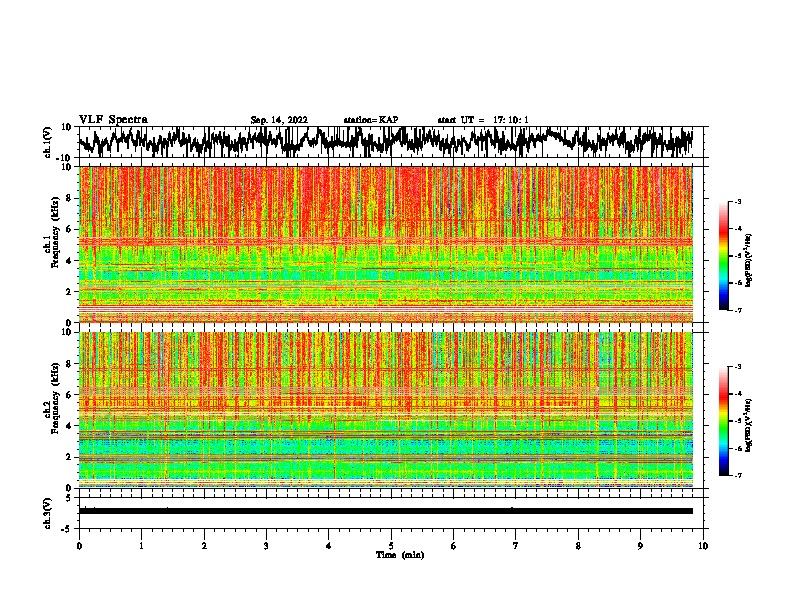Click the solid black ch.3 signal bar
Viewport: 792px width, 612px height.
386,511
